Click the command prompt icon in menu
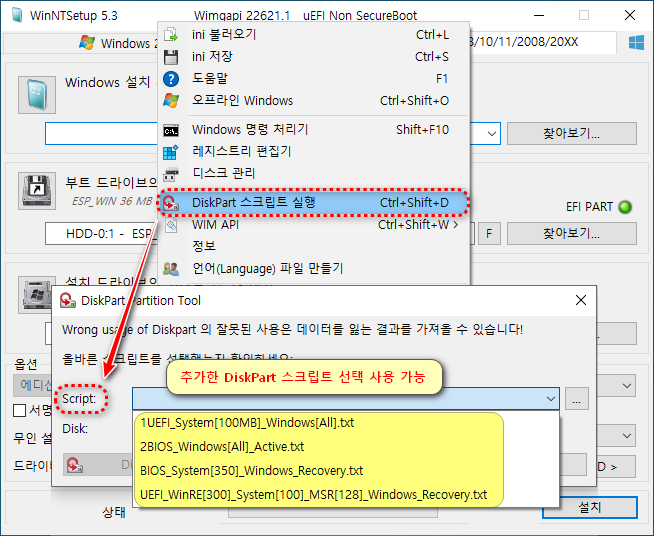Image resolution: width=654 pixels, height=536 pixels. (x=171, y=131)
